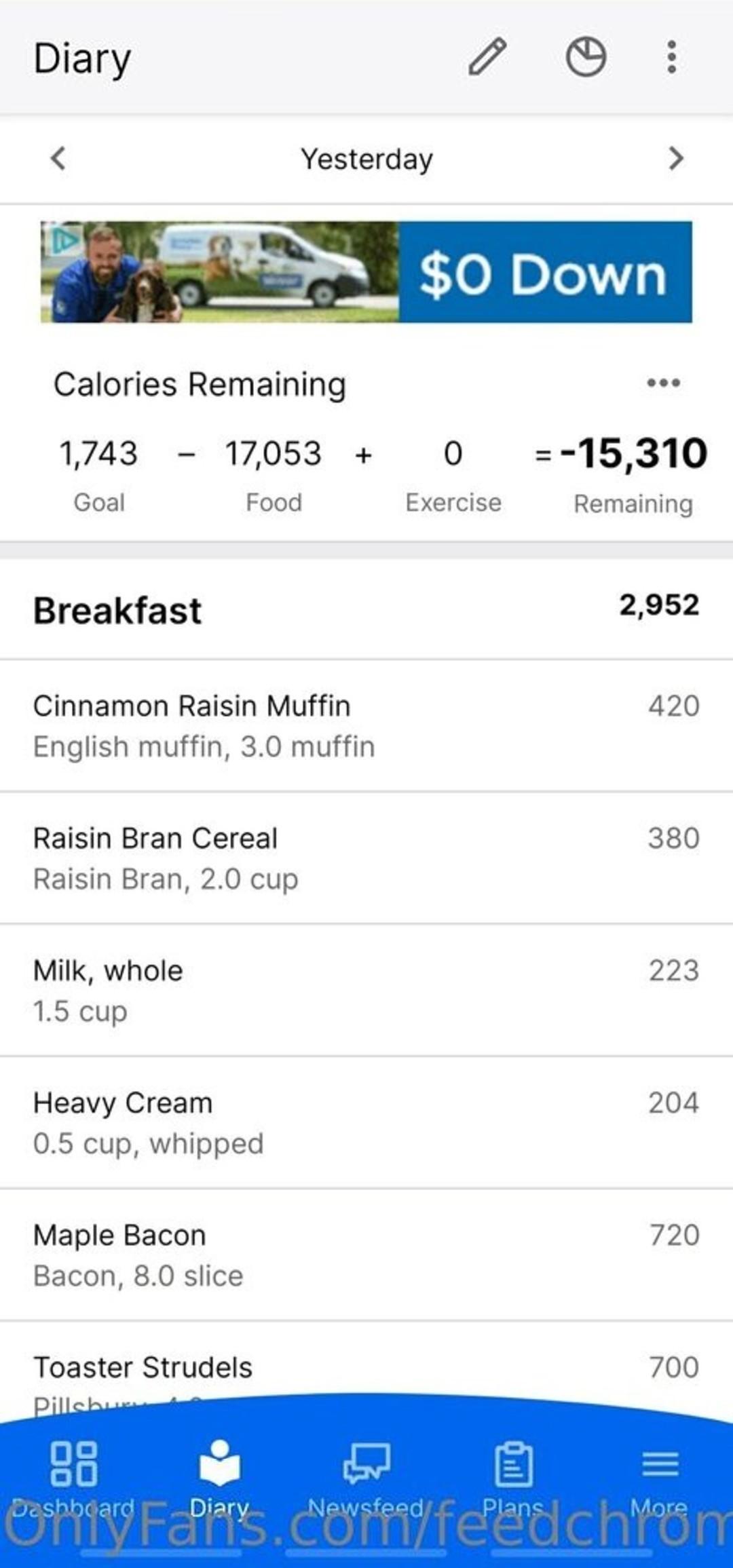Open the Maple Bacon entry
This screenshot has height=1568, width=733.
click(366, 1255)
